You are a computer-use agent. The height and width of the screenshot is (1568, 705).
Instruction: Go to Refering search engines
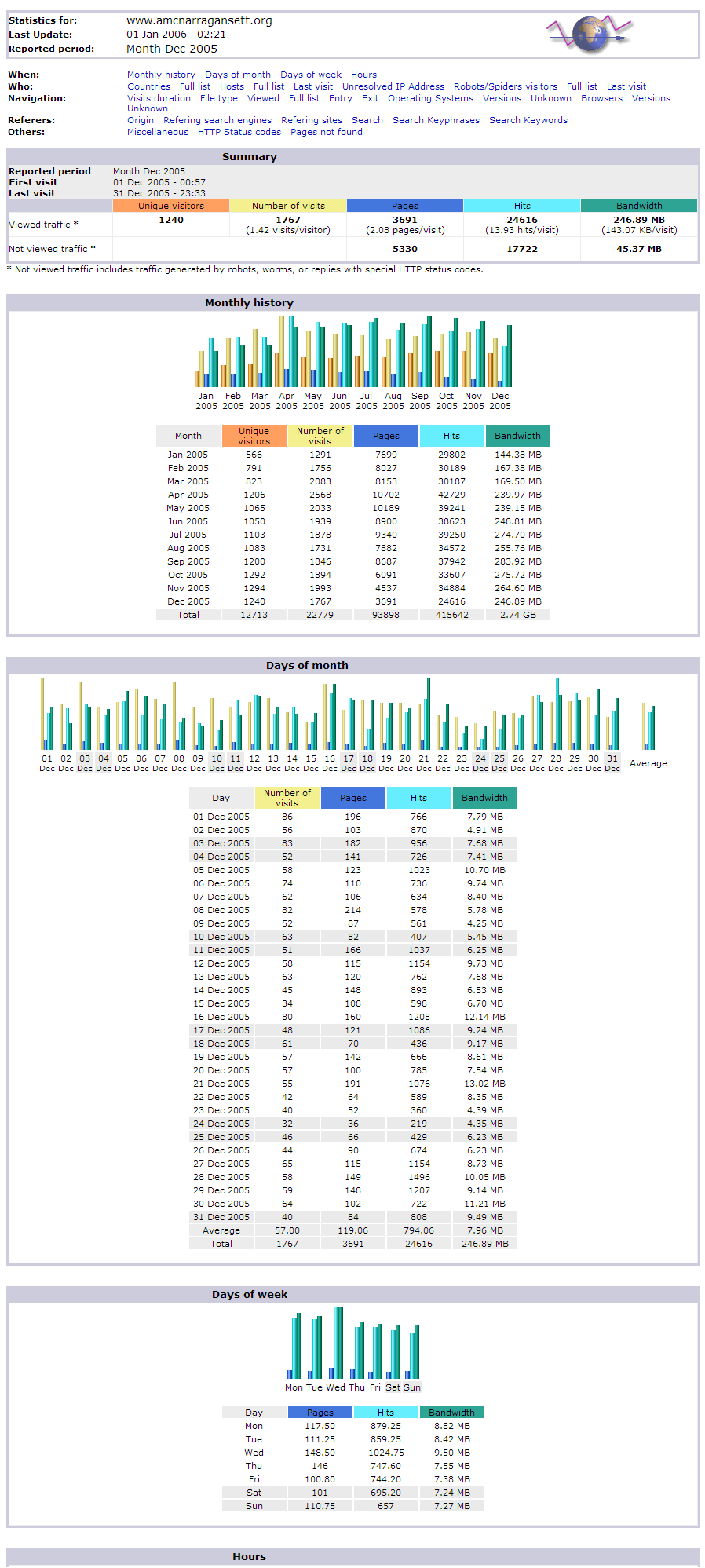[217, 121]
